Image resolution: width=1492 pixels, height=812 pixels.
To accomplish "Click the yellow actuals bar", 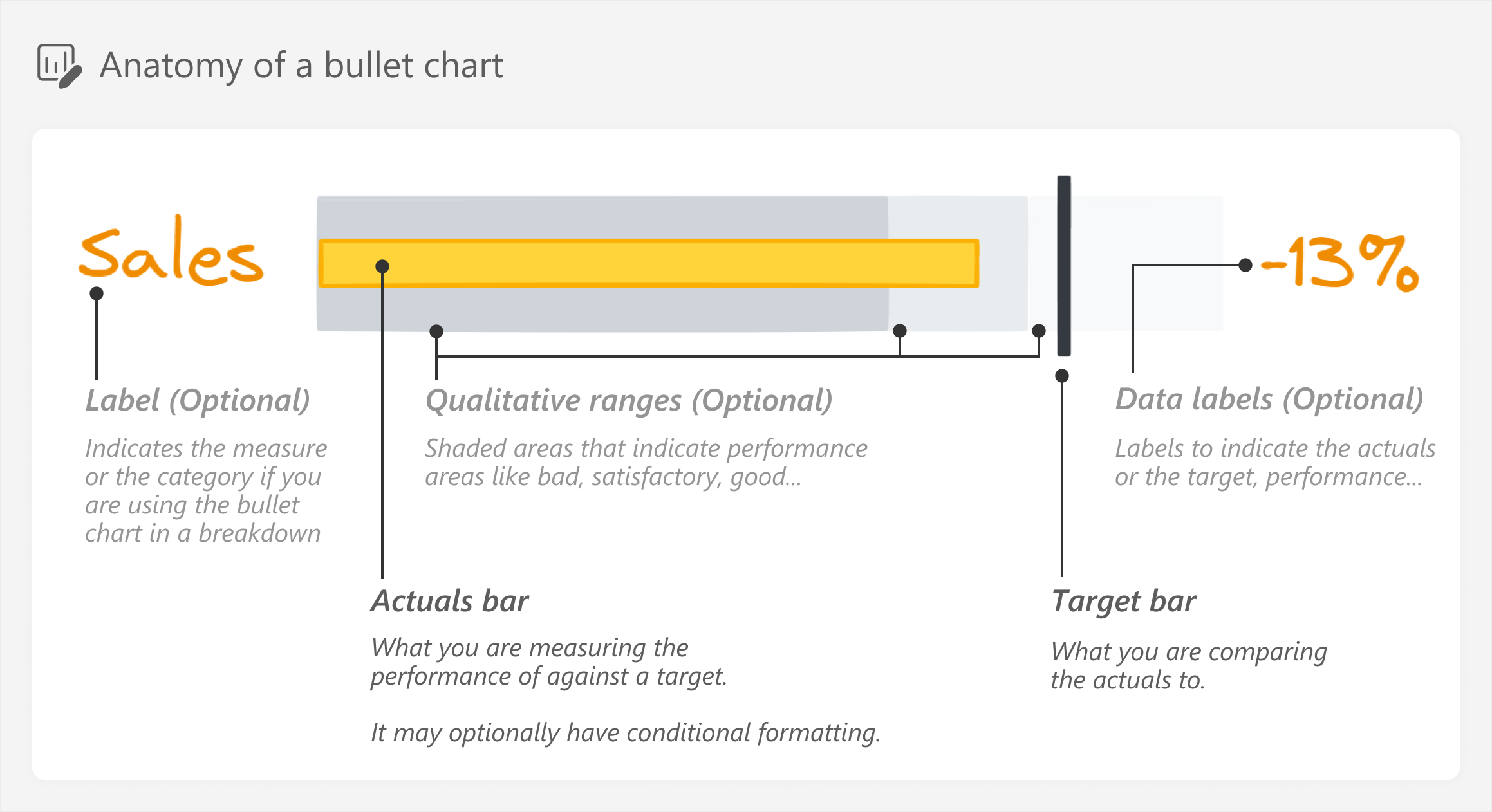I will (x=649, y=263).
